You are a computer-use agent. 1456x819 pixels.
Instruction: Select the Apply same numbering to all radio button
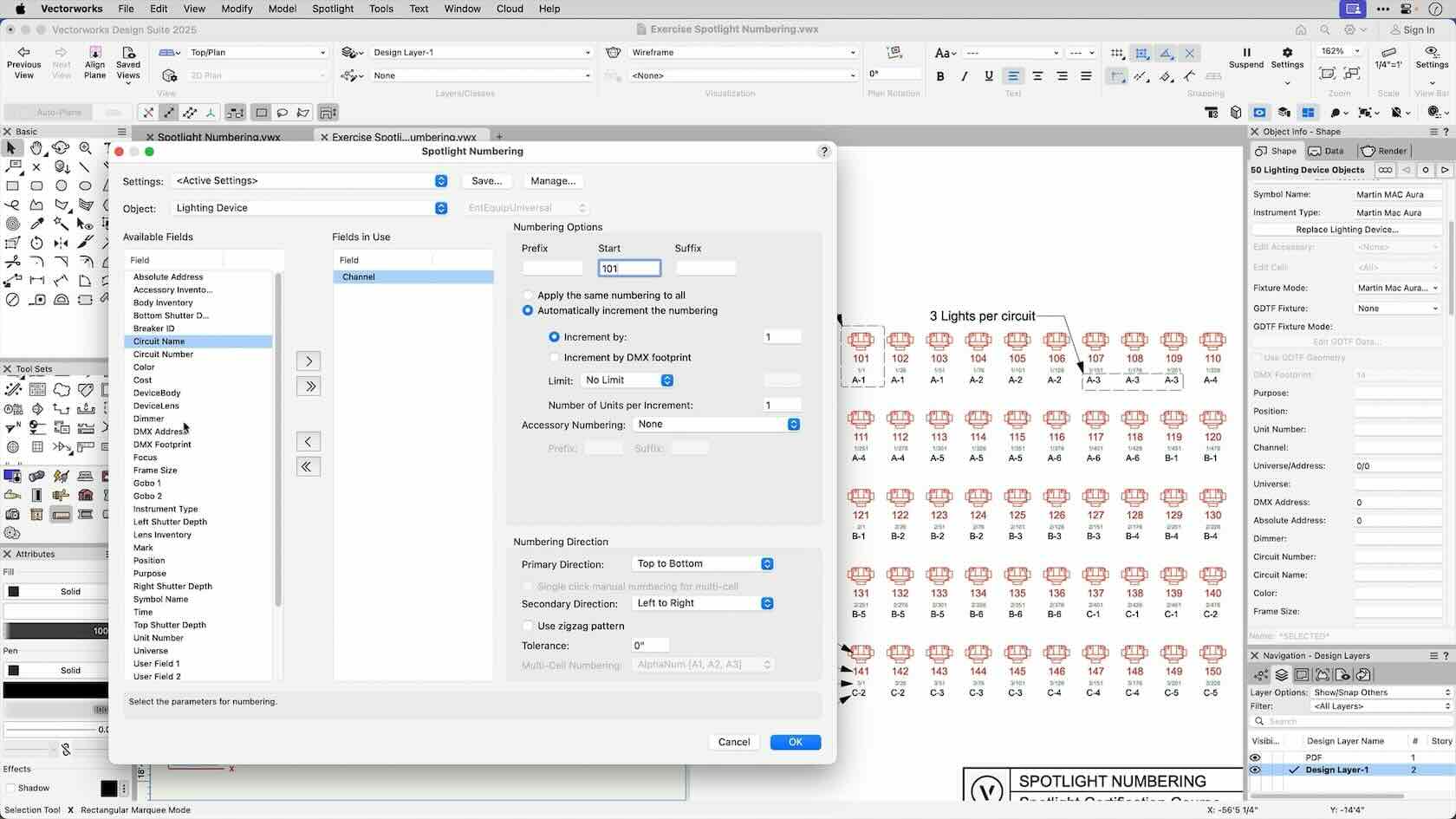click(528, 295)
